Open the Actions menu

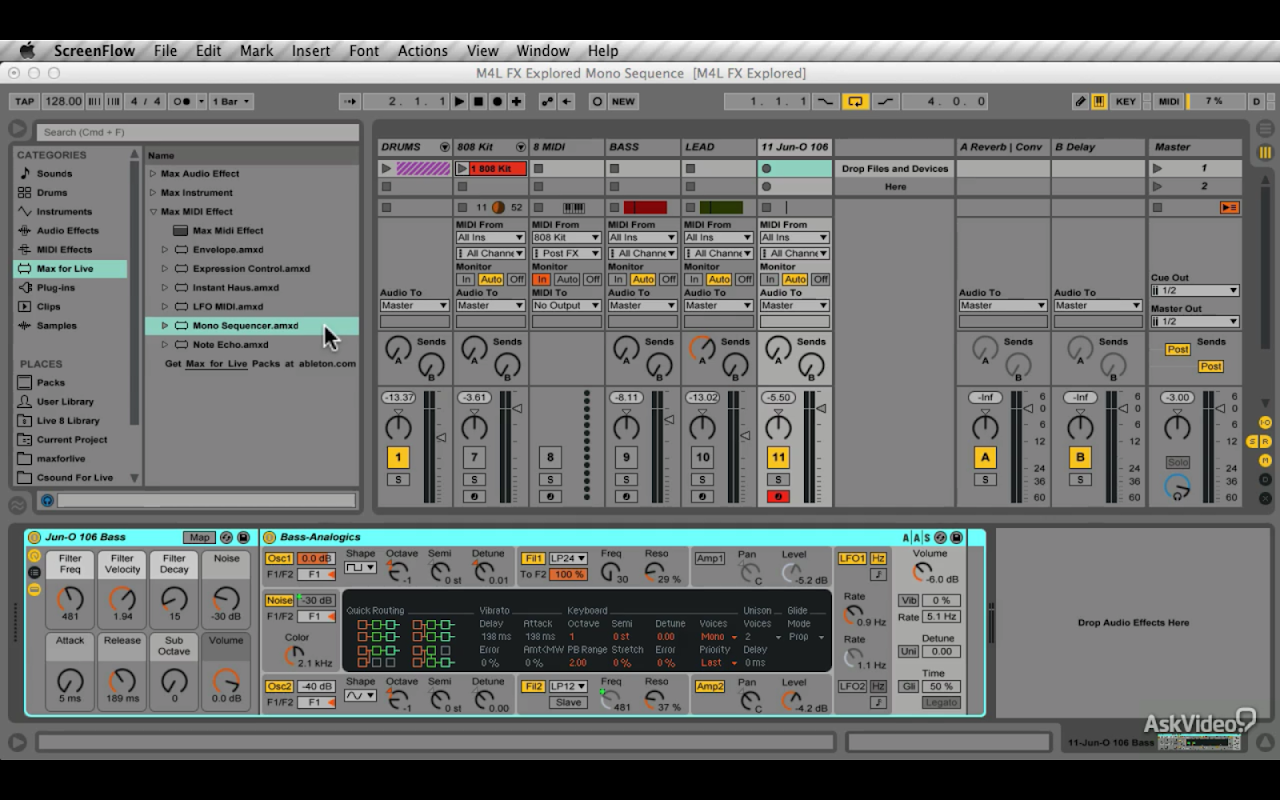point(422,51)
